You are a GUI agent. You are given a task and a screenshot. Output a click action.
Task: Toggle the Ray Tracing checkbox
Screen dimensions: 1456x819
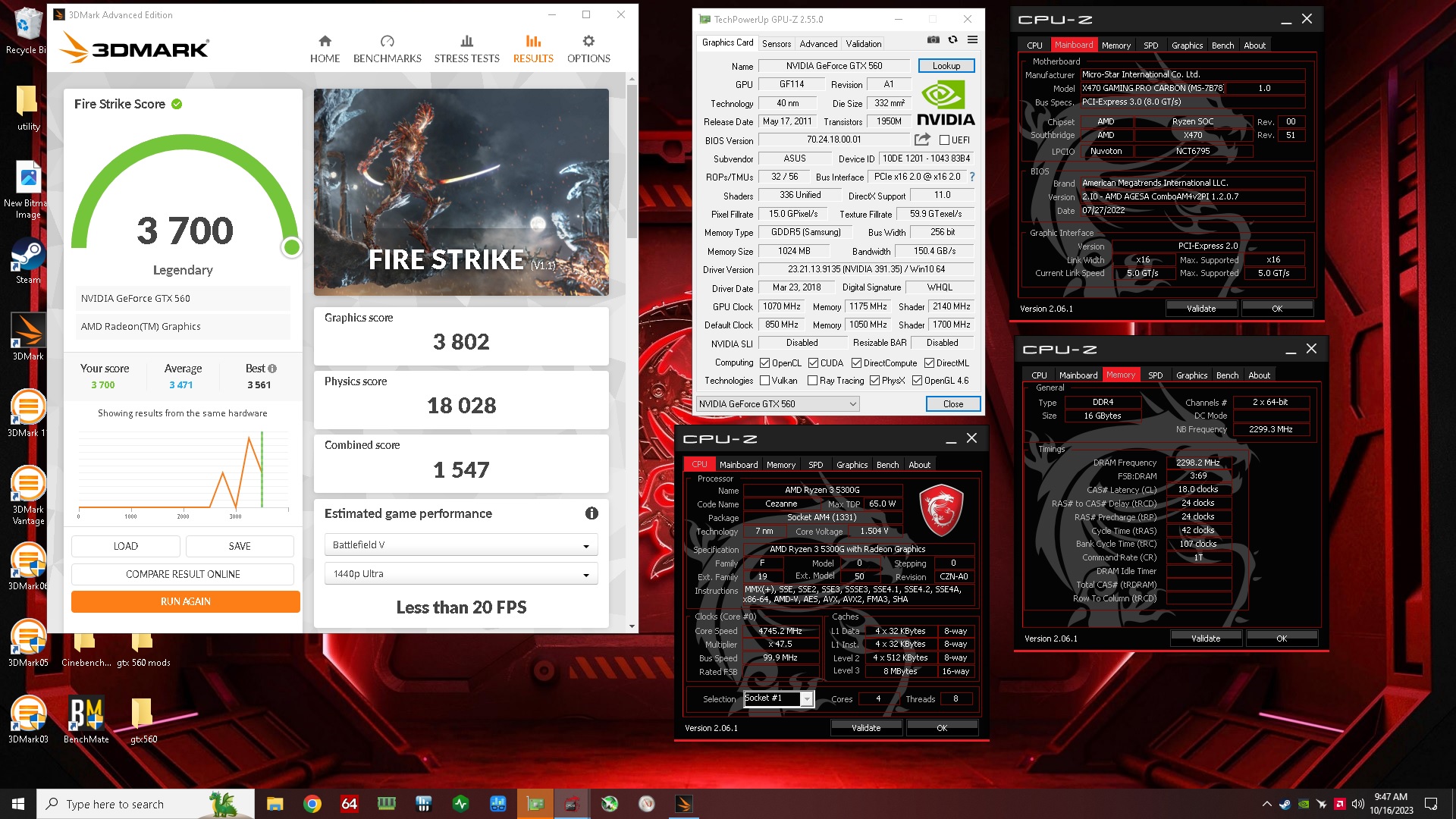click(812, 381)
